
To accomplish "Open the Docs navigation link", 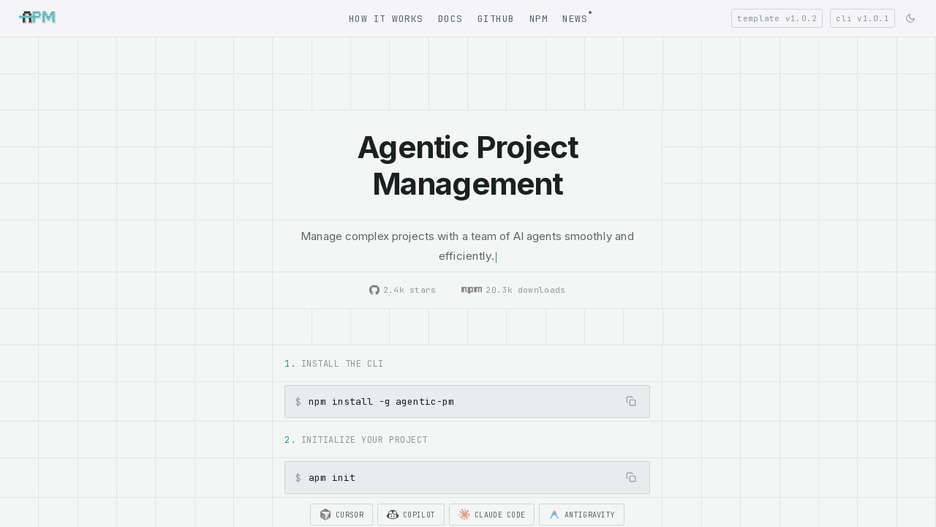I will 450,19.
